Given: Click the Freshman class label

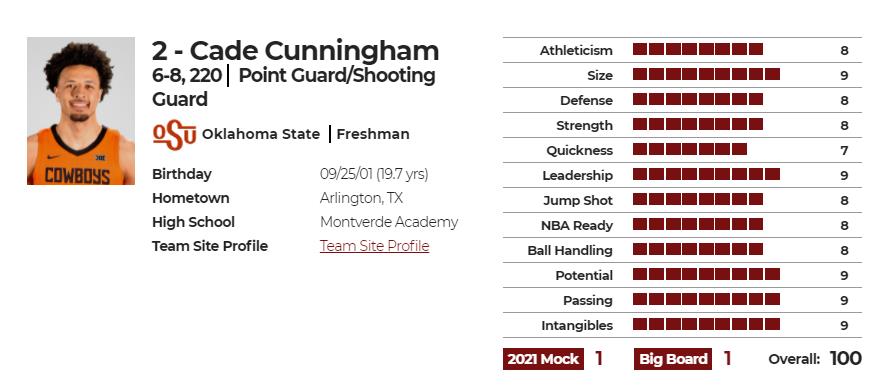Looking at the screenshot, I should [373, 134].
